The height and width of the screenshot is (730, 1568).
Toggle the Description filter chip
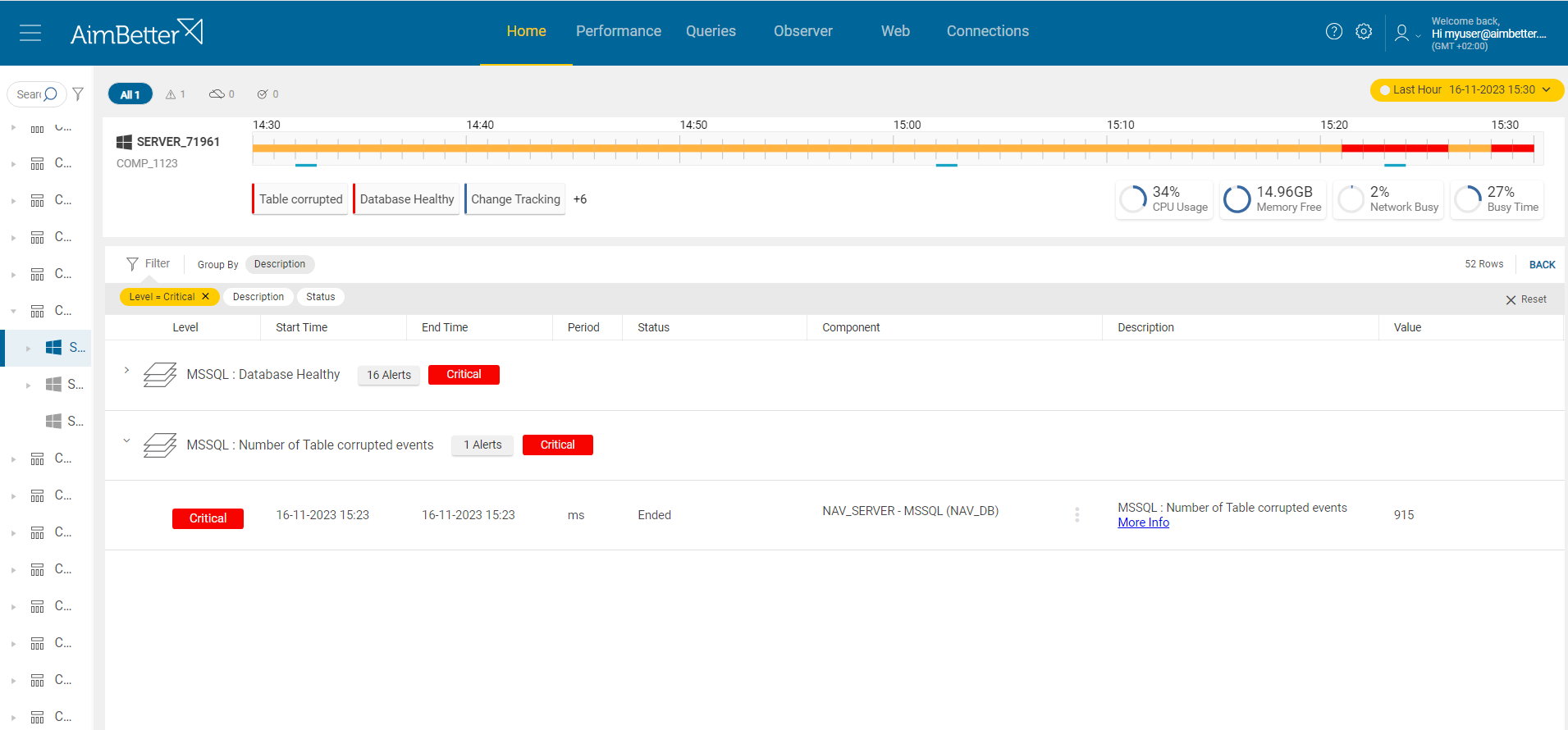tap(258, 297)
